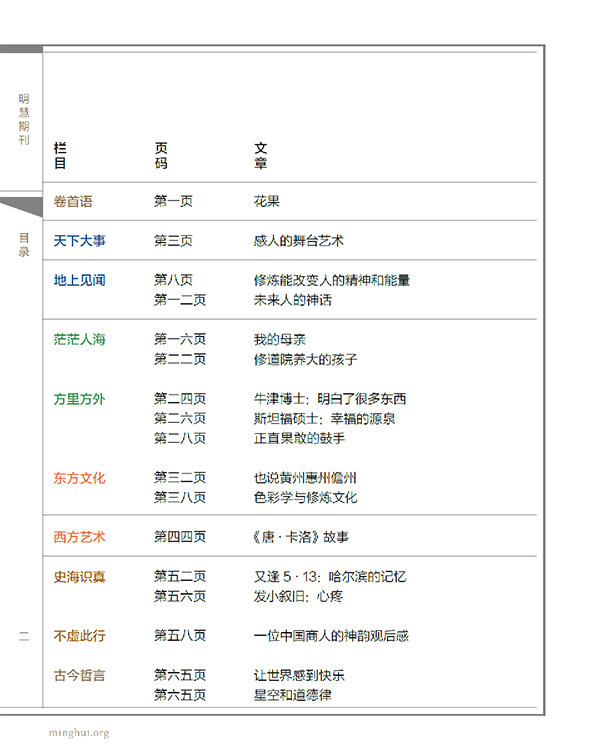Click the 卷首语 column label

tap(73, 201)
